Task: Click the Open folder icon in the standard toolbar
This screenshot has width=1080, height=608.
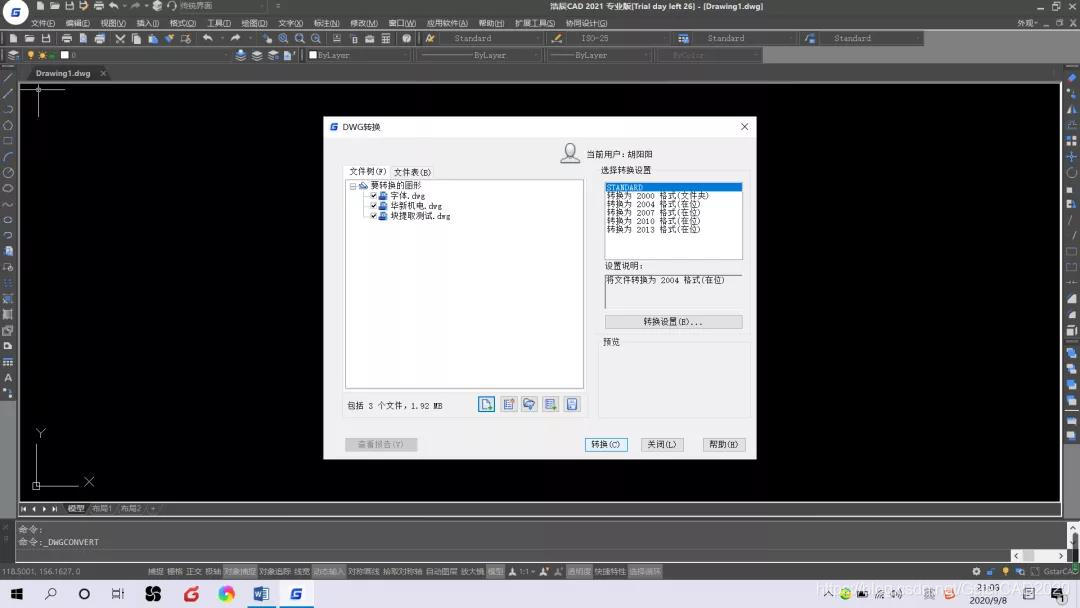Action: coord(30,39)
